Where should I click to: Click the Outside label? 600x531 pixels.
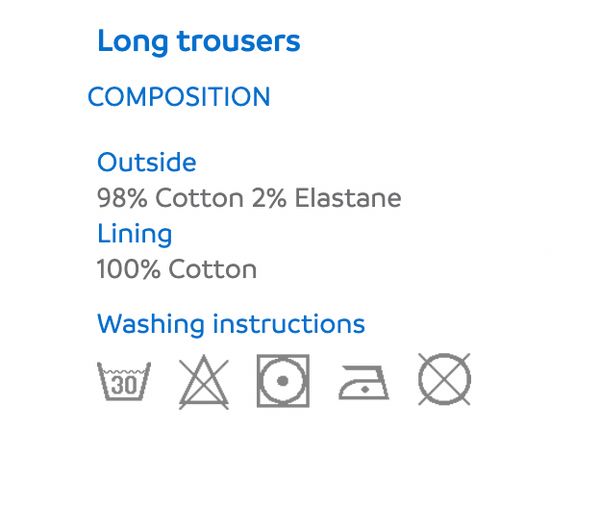pyautogui.click(x=147, y=162)
